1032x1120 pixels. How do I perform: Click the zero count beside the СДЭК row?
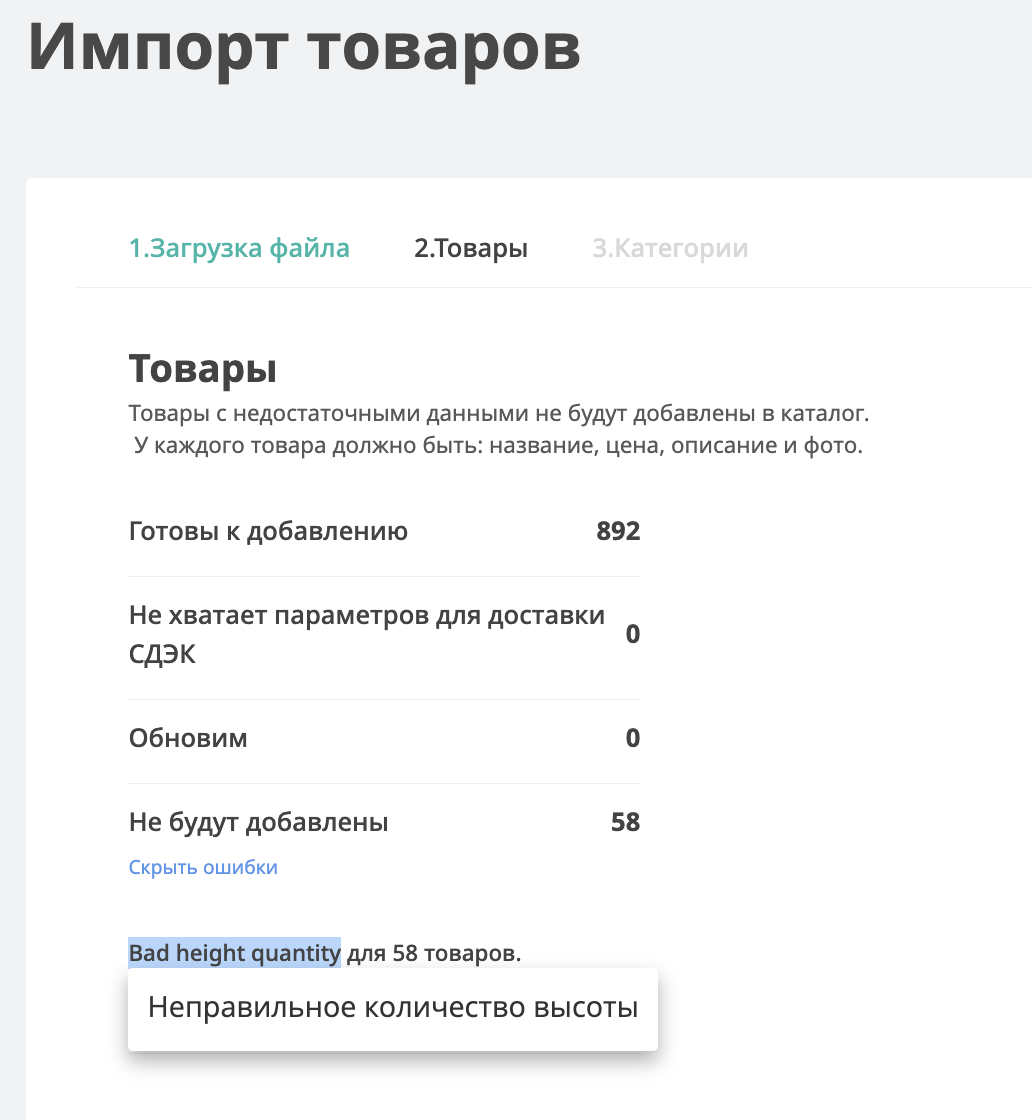632,634
